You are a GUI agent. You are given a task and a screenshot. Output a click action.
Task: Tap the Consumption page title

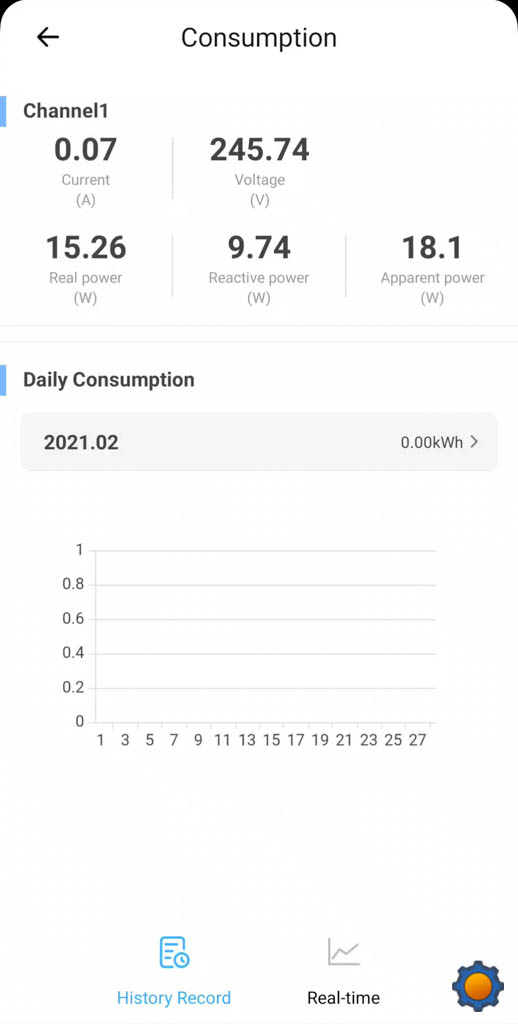(x=259, y=38)
